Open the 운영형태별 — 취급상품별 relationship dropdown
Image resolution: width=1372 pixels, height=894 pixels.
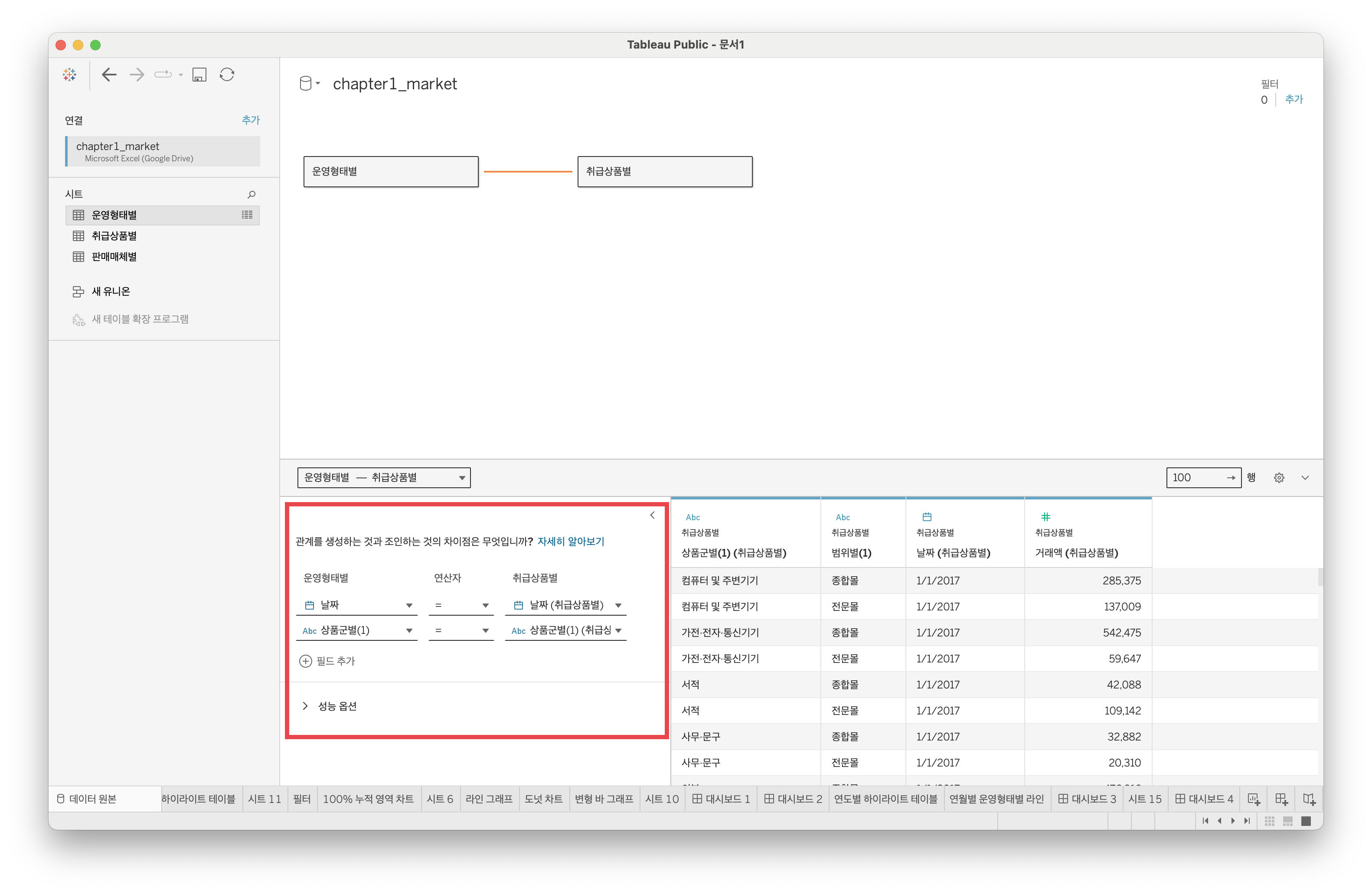384,478
